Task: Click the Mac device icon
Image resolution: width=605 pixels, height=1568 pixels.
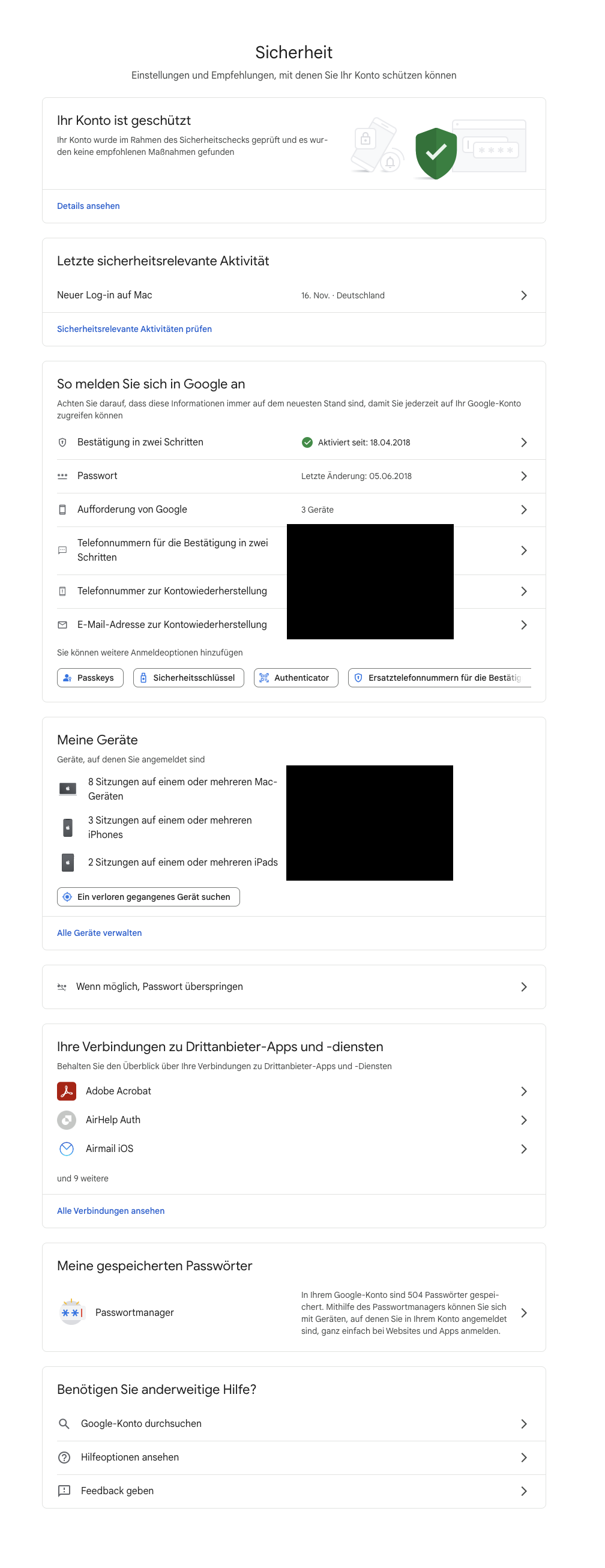Action: [68, 788]
